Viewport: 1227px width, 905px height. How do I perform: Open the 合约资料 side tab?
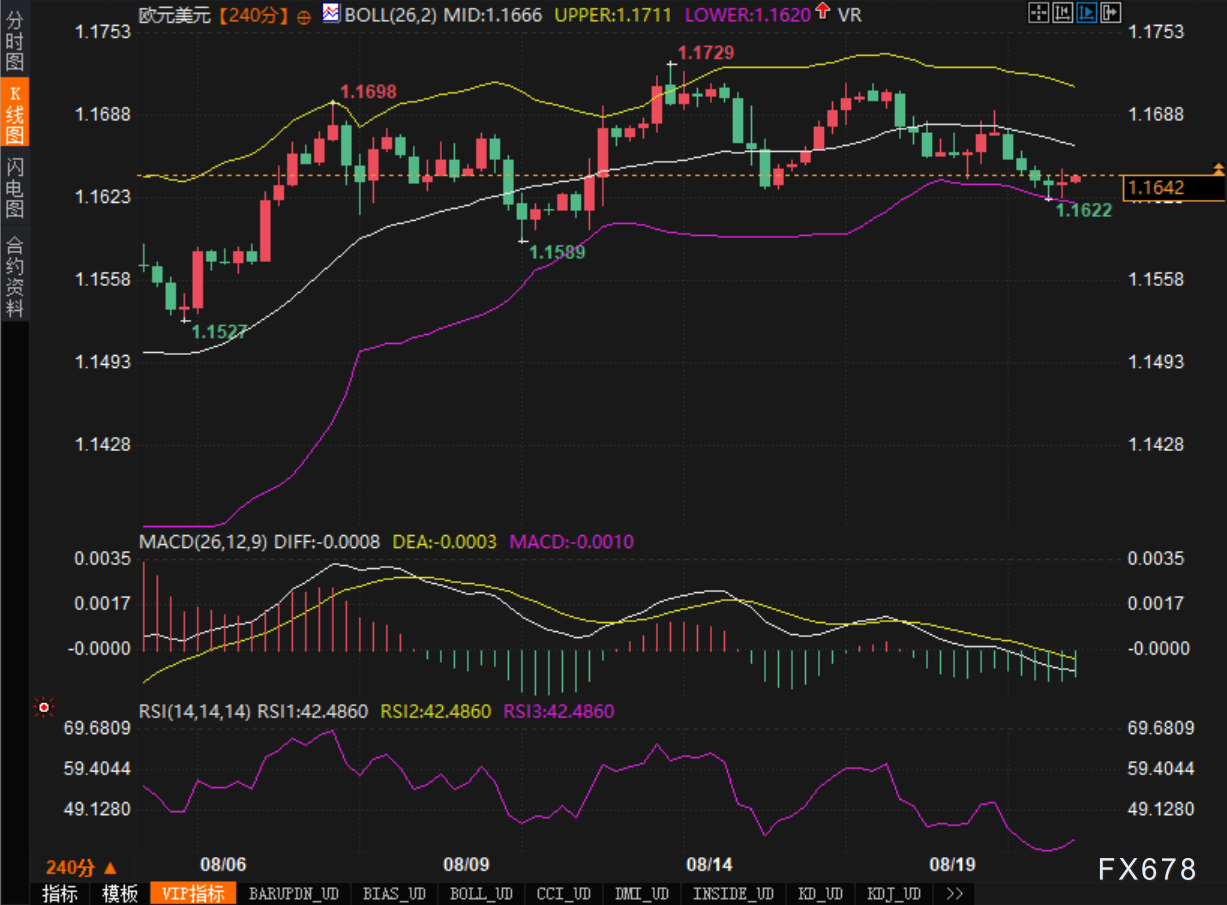(14, 277)
